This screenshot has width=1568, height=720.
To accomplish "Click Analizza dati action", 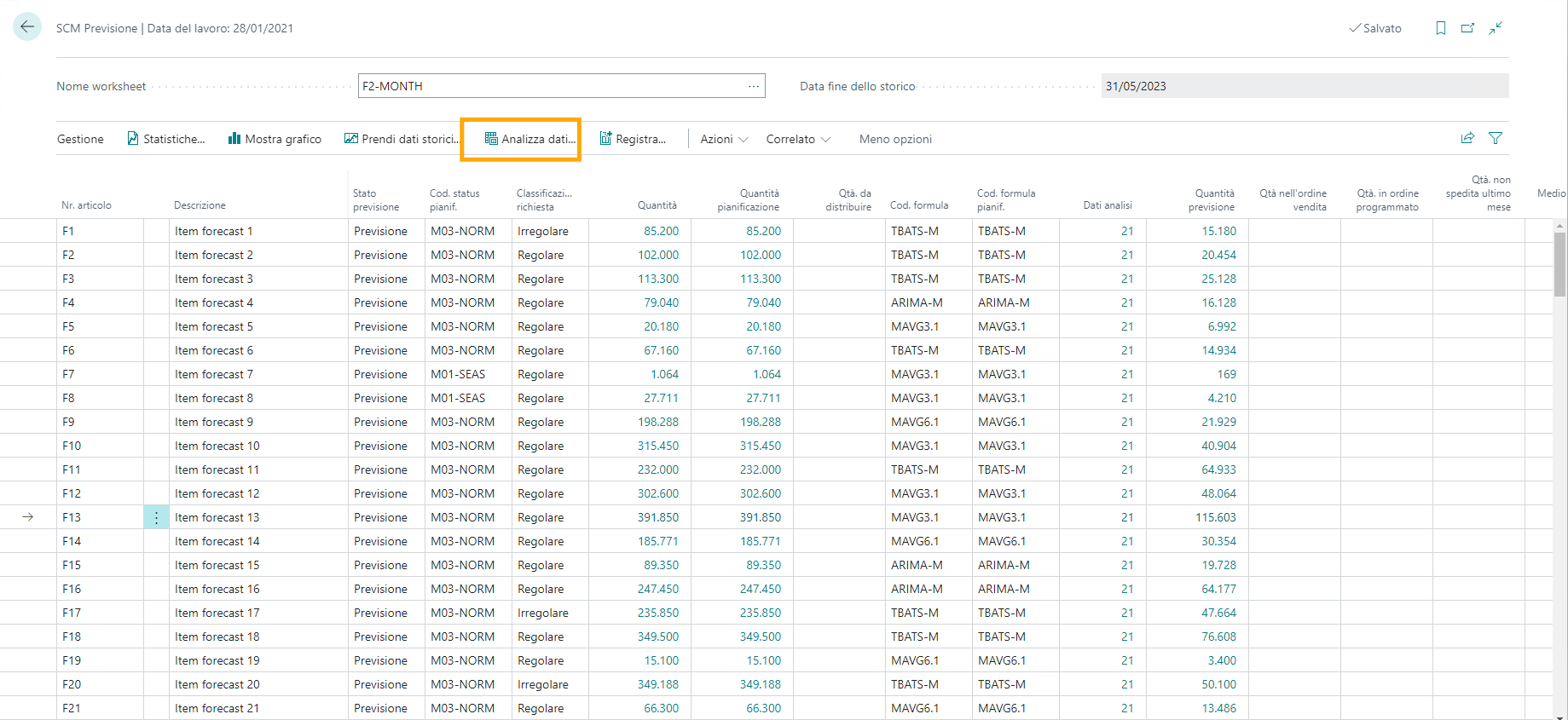I will 529,139.
